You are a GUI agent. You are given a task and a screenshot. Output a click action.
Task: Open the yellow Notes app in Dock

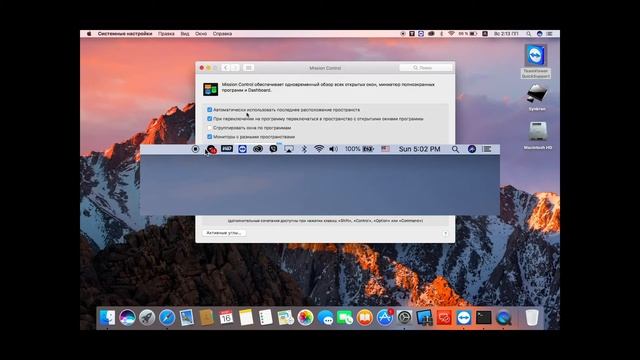pos(246,317)
